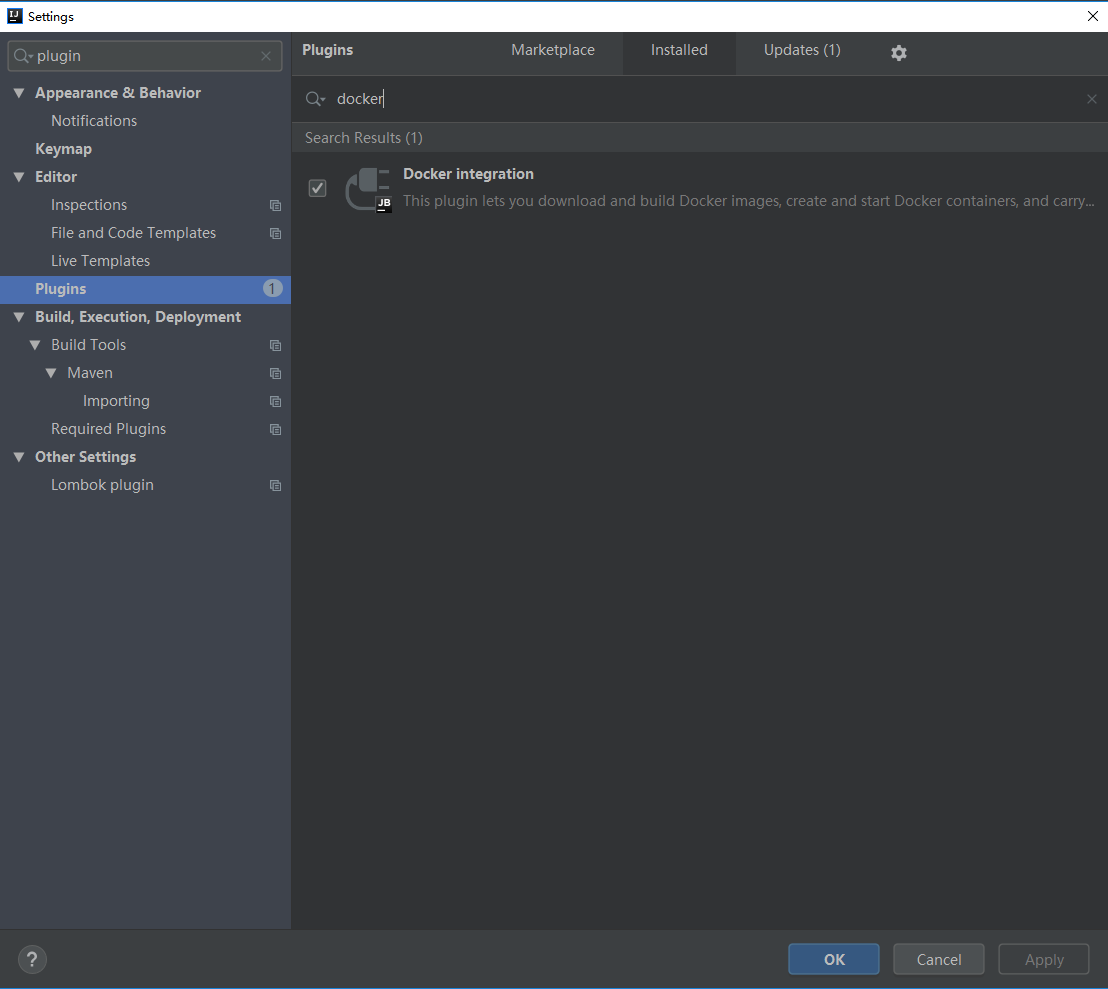
Task: Select Keymap in settings tree
Action: [x=64, y=149]
